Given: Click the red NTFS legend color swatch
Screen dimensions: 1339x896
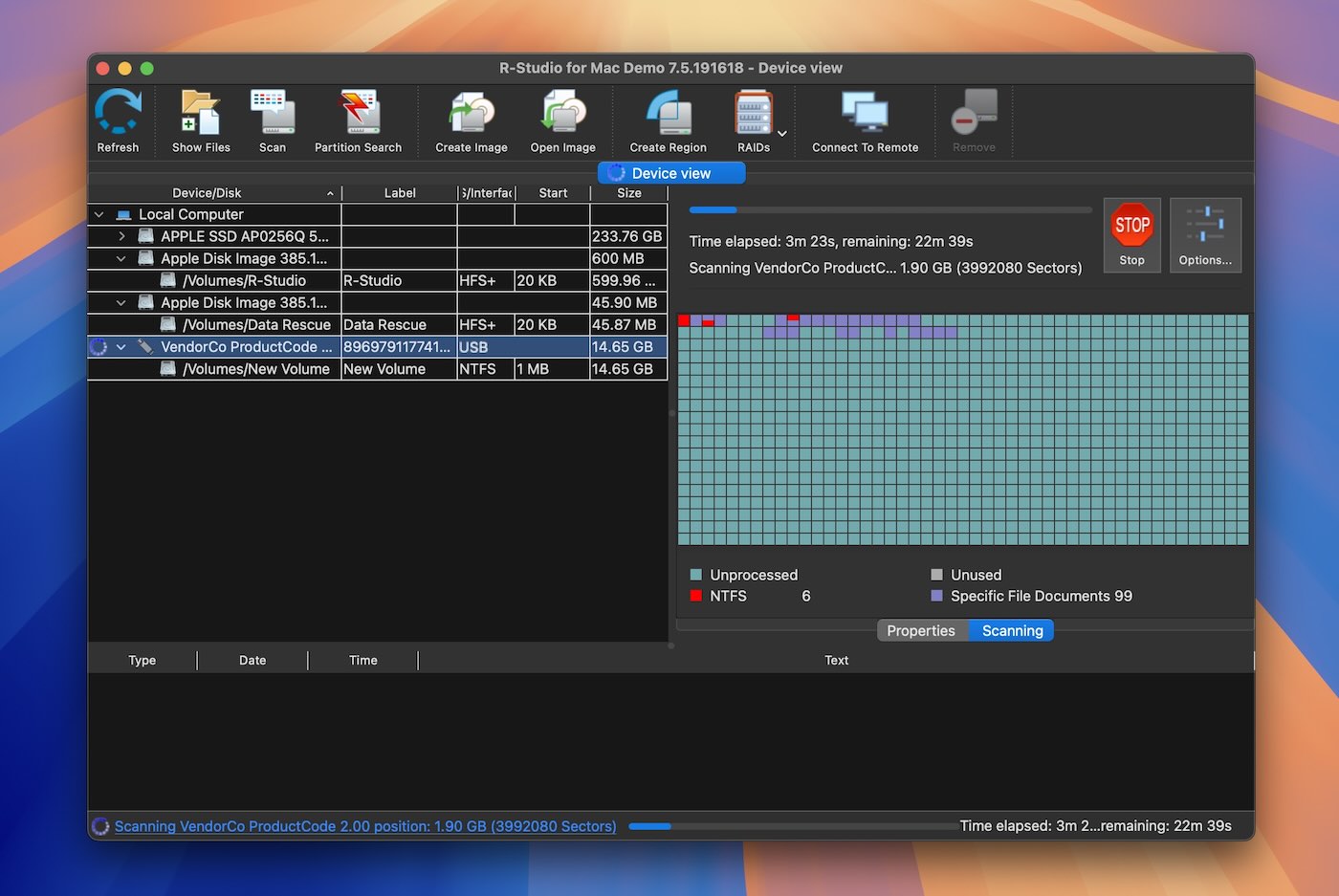Looking at the screenshot, I should pyautogui.click(x=696, y=596).
